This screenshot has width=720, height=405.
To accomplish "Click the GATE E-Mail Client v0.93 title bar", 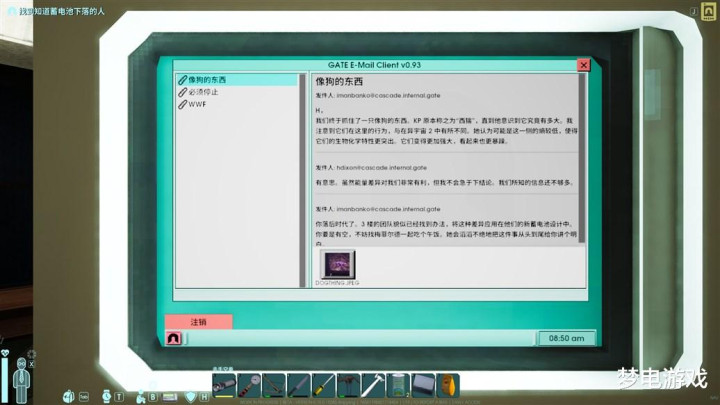I will [374, 65].
